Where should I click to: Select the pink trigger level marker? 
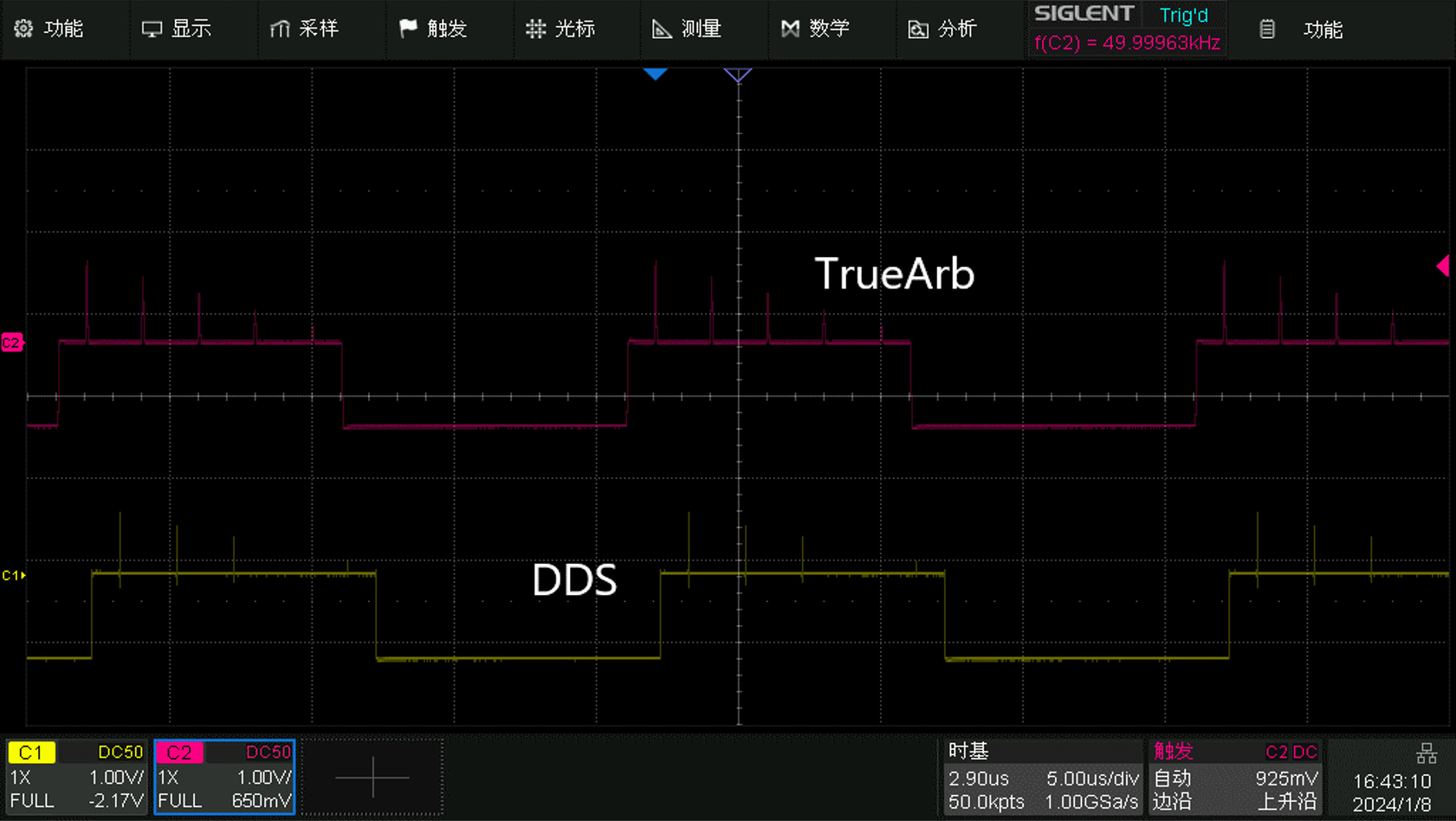[1443, 266]
